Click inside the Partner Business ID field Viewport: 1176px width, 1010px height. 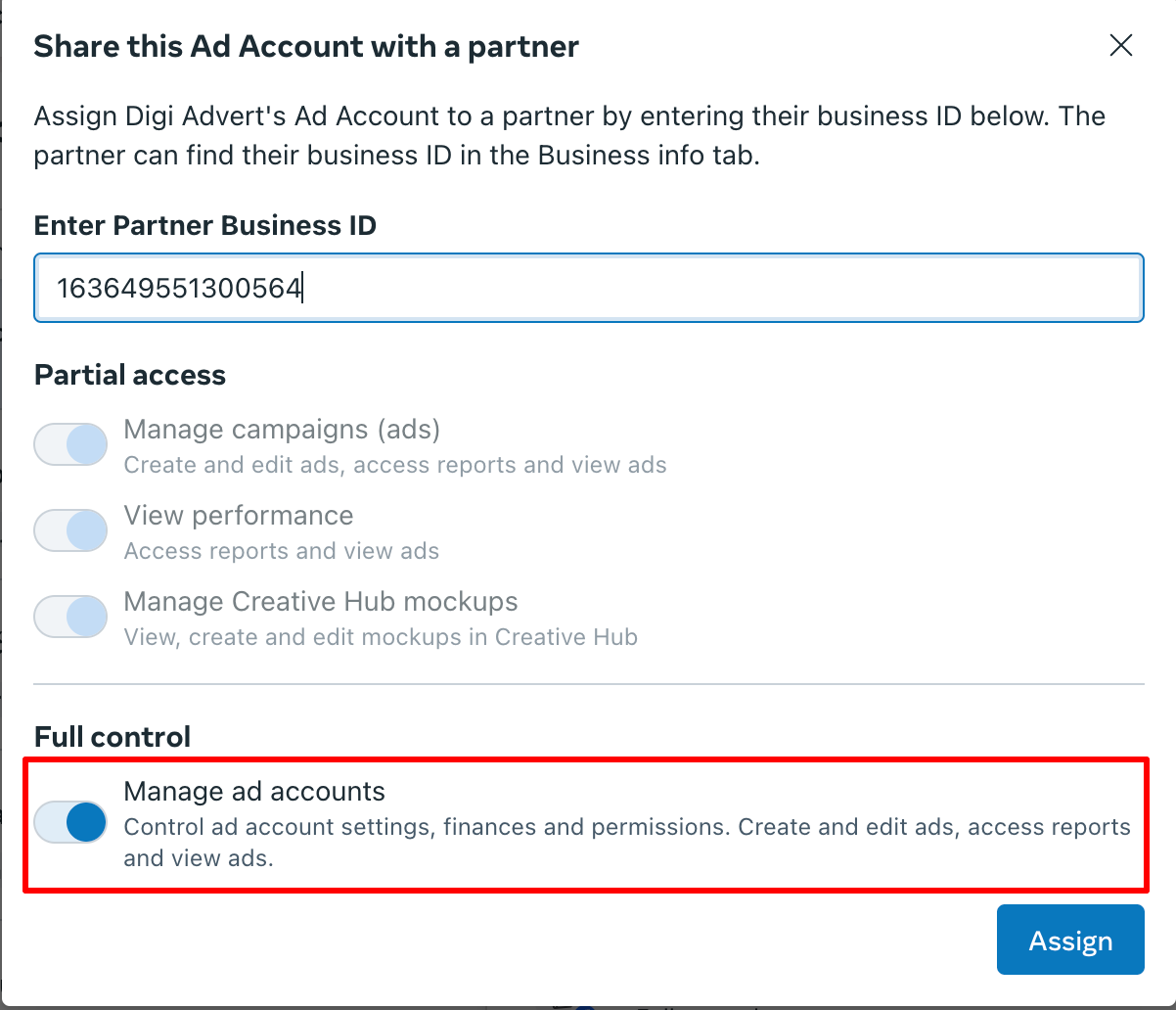(587, 287)
